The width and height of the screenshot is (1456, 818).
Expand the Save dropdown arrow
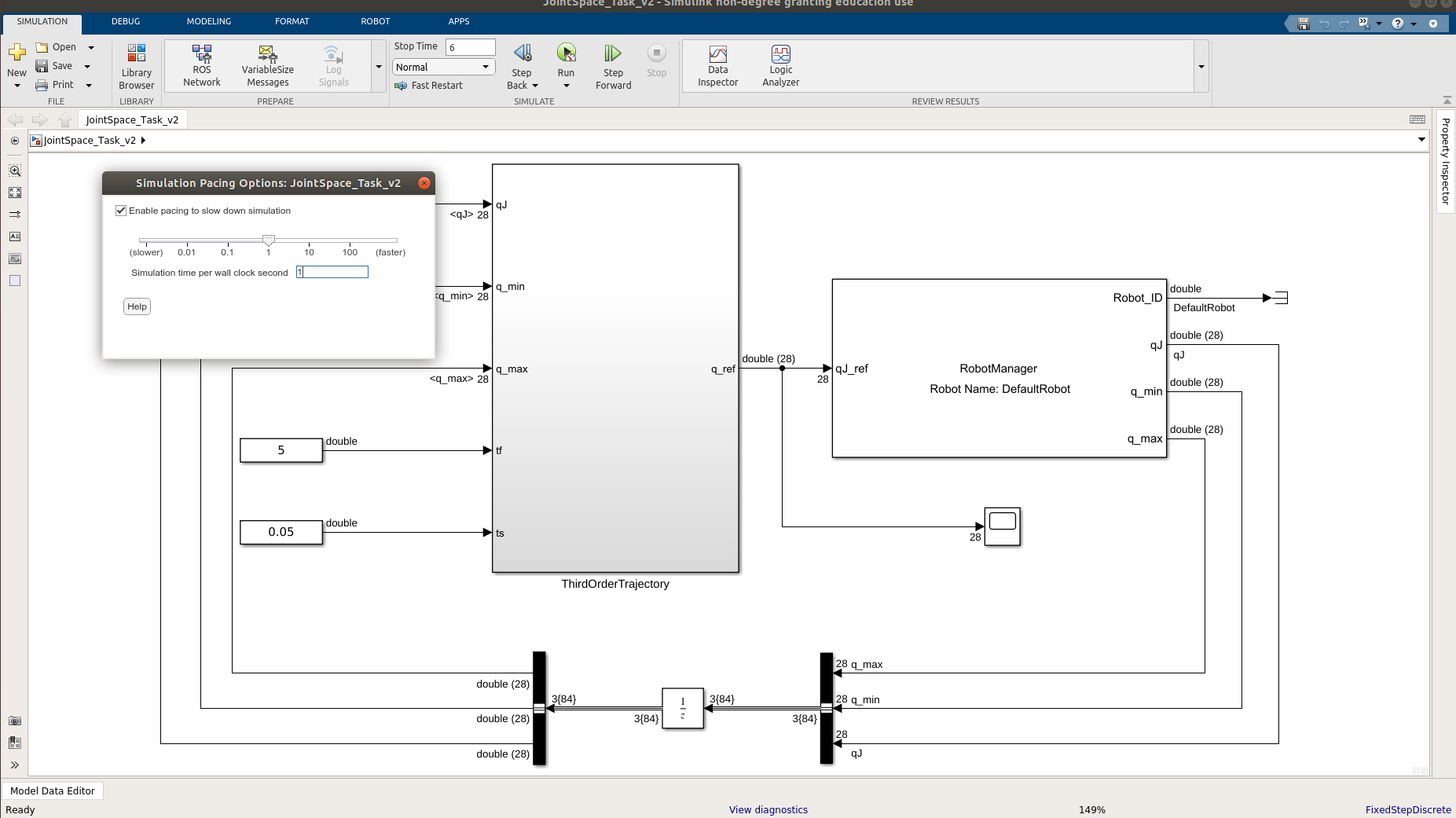pyautogui.click(x=87, y=67)
